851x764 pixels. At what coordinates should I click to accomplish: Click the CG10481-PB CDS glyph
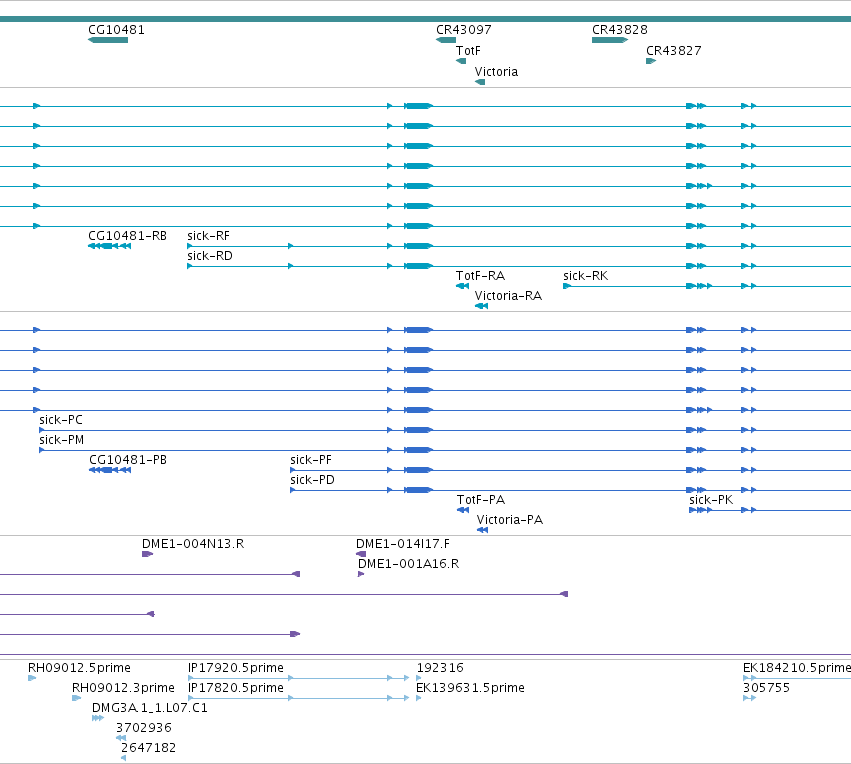[x=110, y=470]
